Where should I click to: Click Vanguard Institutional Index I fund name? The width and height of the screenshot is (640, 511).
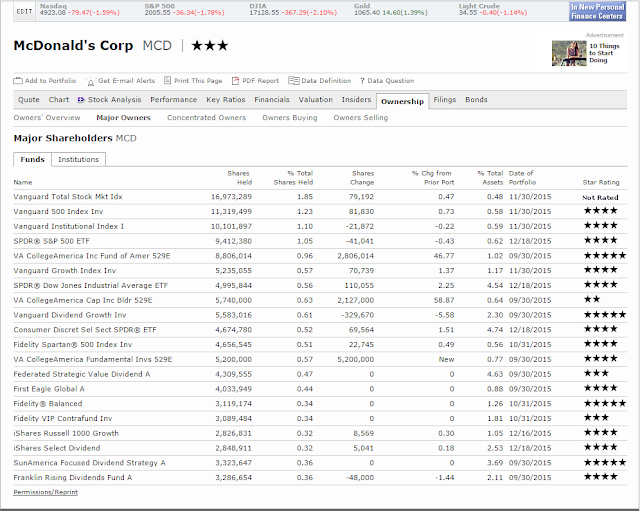[69, 226]
